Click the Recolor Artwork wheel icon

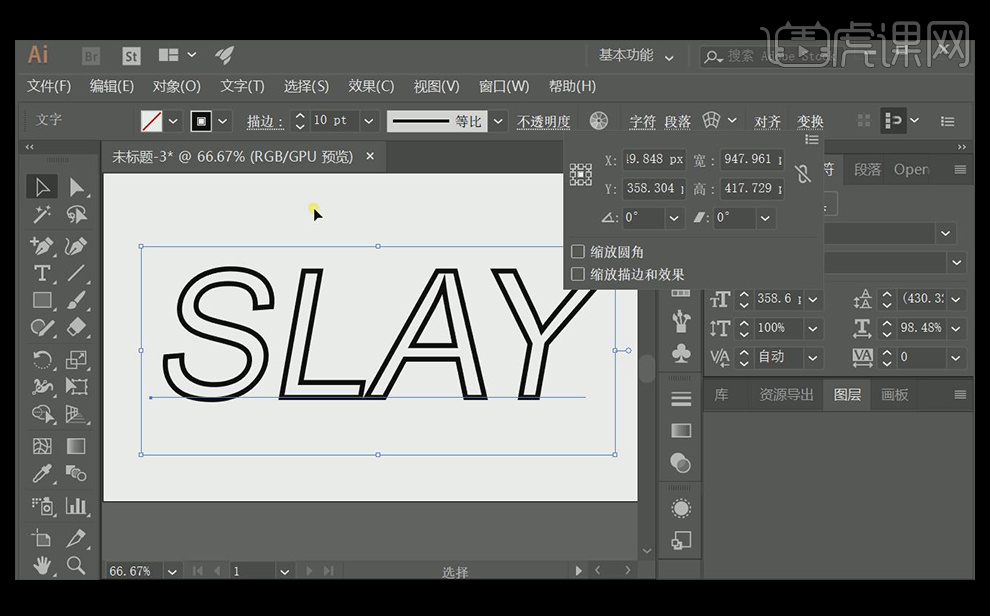599,121
